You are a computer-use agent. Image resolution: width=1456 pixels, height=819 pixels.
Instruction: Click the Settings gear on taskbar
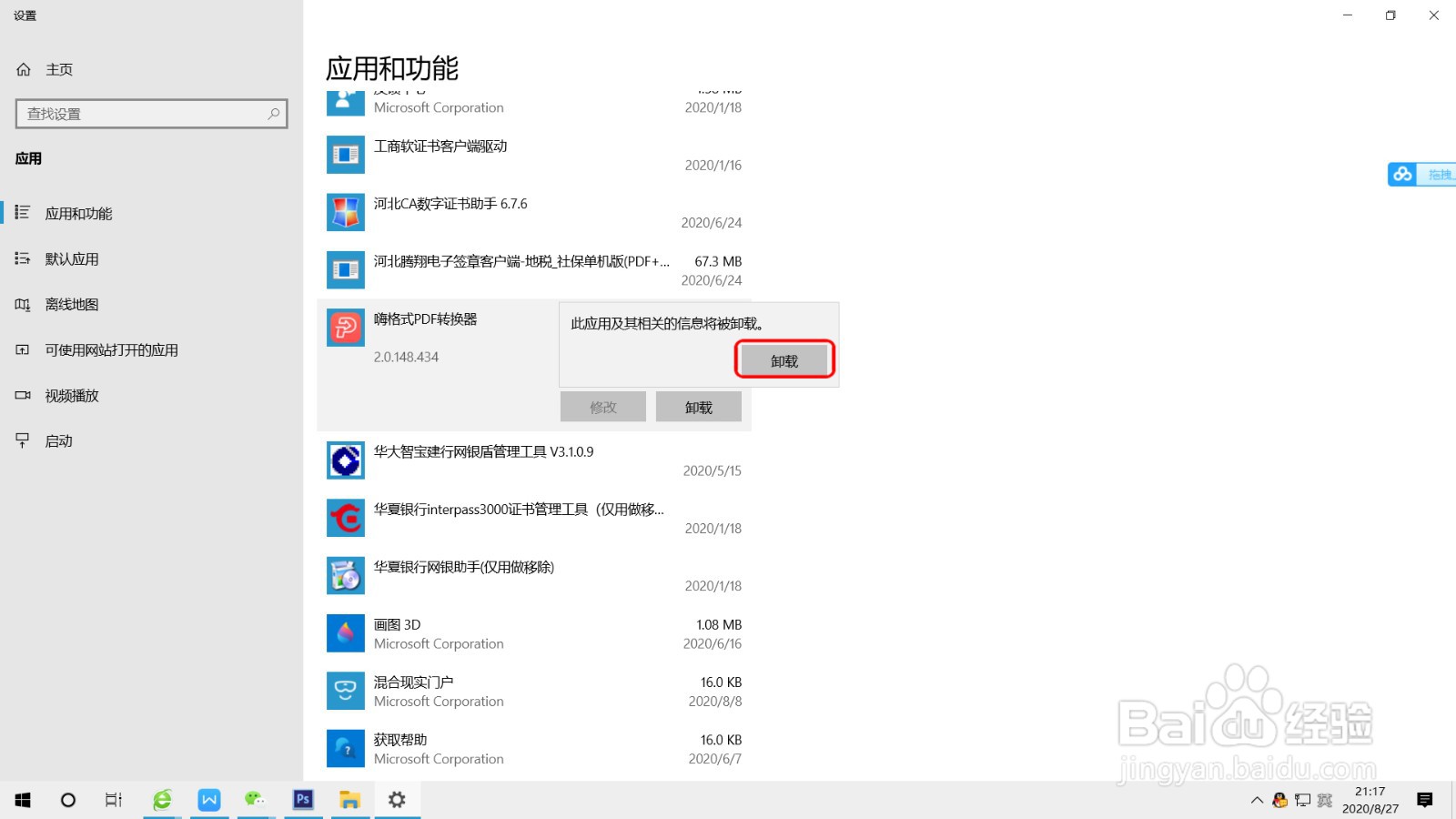[x=397, y=800]
